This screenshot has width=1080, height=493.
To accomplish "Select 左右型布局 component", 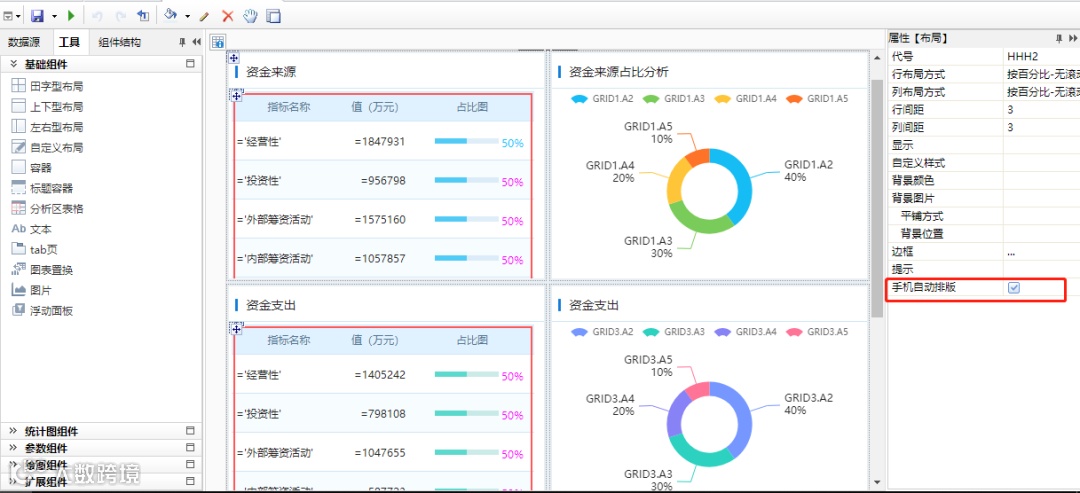I will click(48, 127).
